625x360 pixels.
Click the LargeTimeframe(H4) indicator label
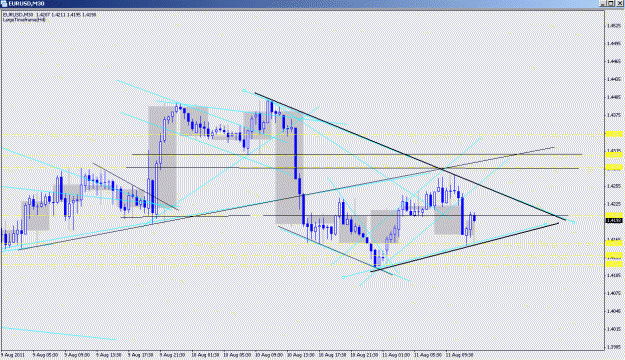[24, 20]
